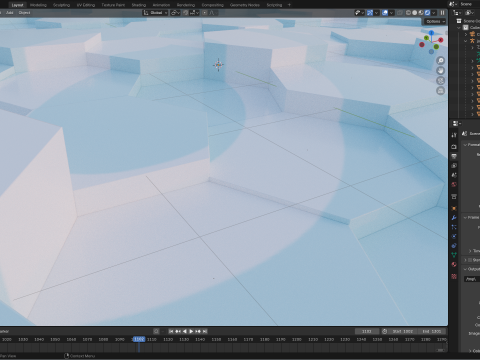Open the pivot point dropdown
The width and height of the screenshot is (480, 360).
pos(175,13)
